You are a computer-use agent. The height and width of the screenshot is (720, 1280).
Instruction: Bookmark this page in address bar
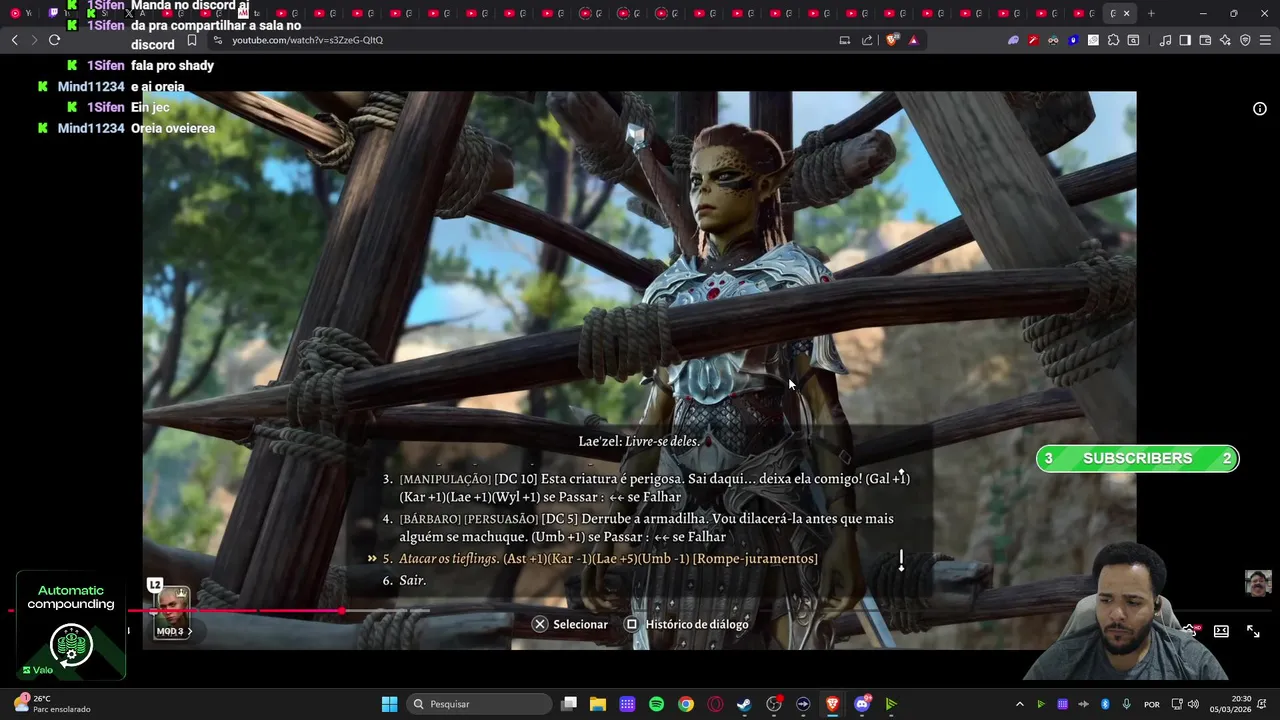(192, 40)
